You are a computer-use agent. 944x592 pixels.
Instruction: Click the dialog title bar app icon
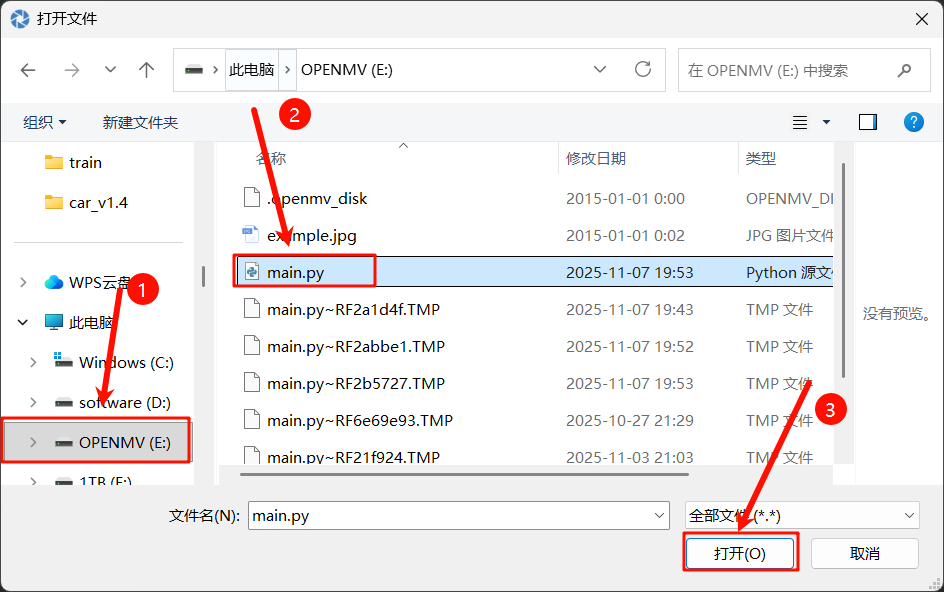tap(20, 19)
